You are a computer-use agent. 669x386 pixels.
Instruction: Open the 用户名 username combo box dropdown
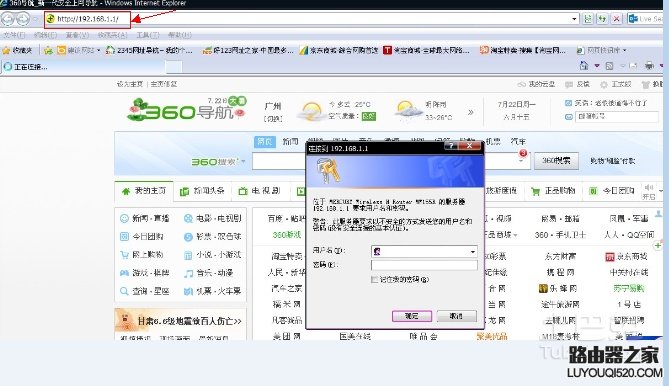coord(472,252)
